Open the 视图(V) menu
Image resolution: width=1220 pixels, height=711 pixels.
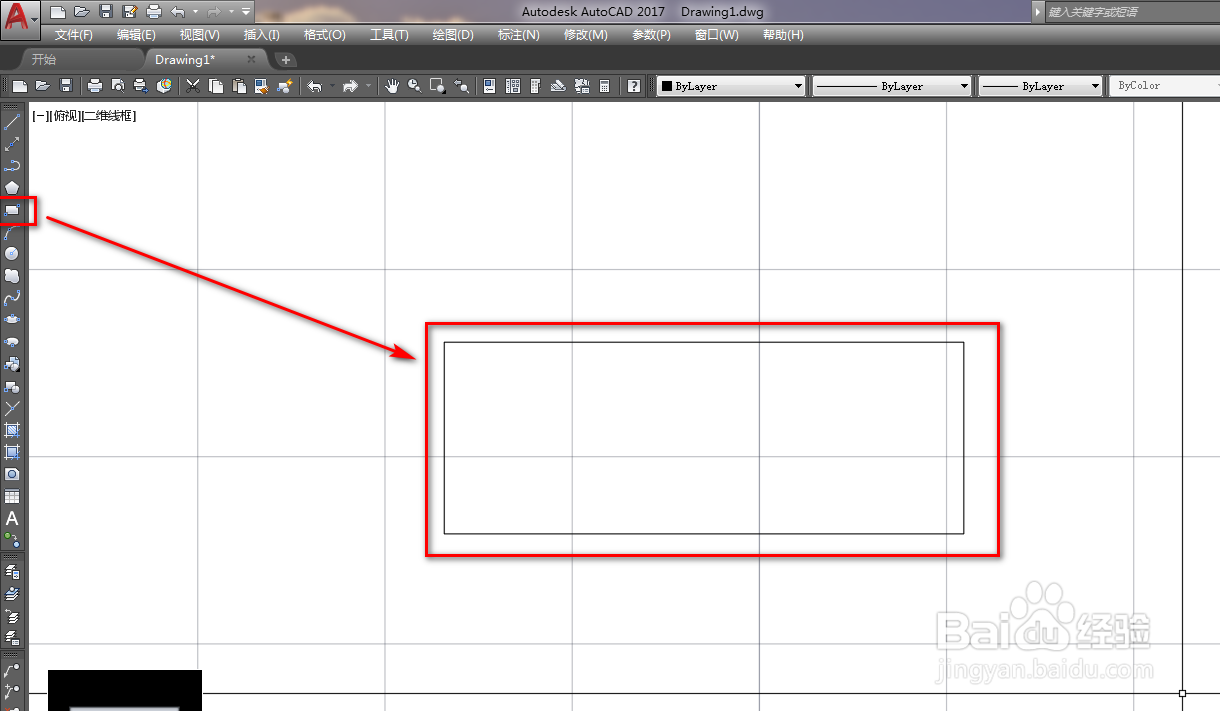click(199, 35)
